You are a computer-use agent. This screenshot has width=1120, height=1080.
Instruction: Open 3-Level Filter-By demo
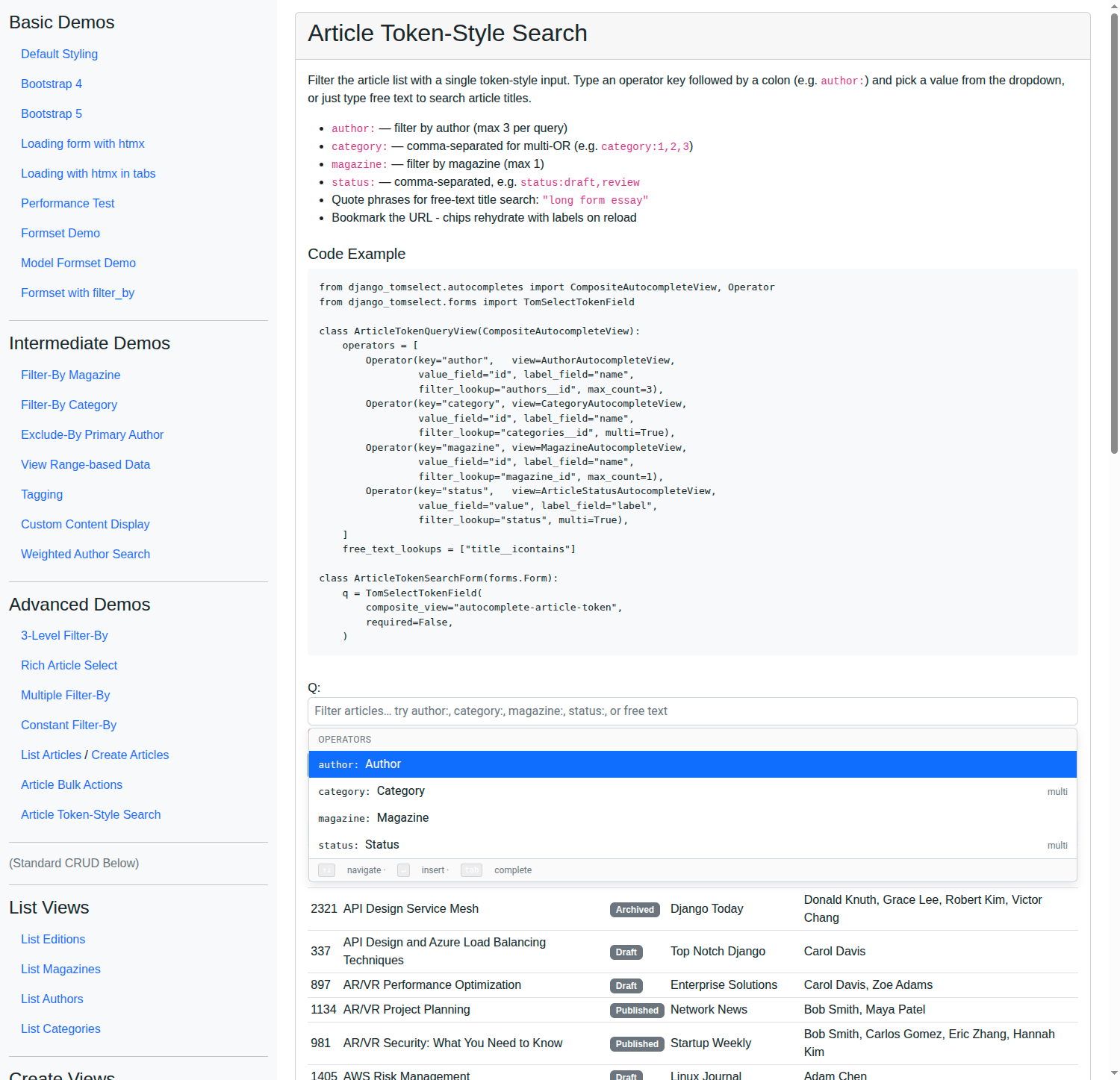click(x=64, y=635)
